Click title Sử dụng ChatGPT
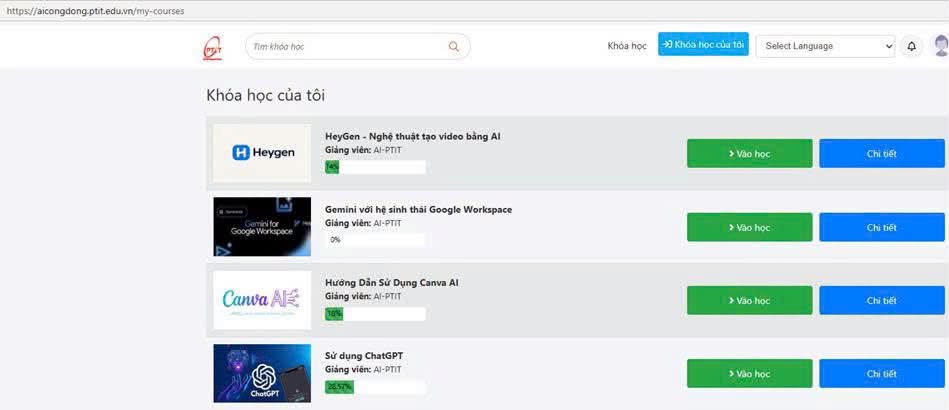The image size is (949, 410). pos(364,356)
